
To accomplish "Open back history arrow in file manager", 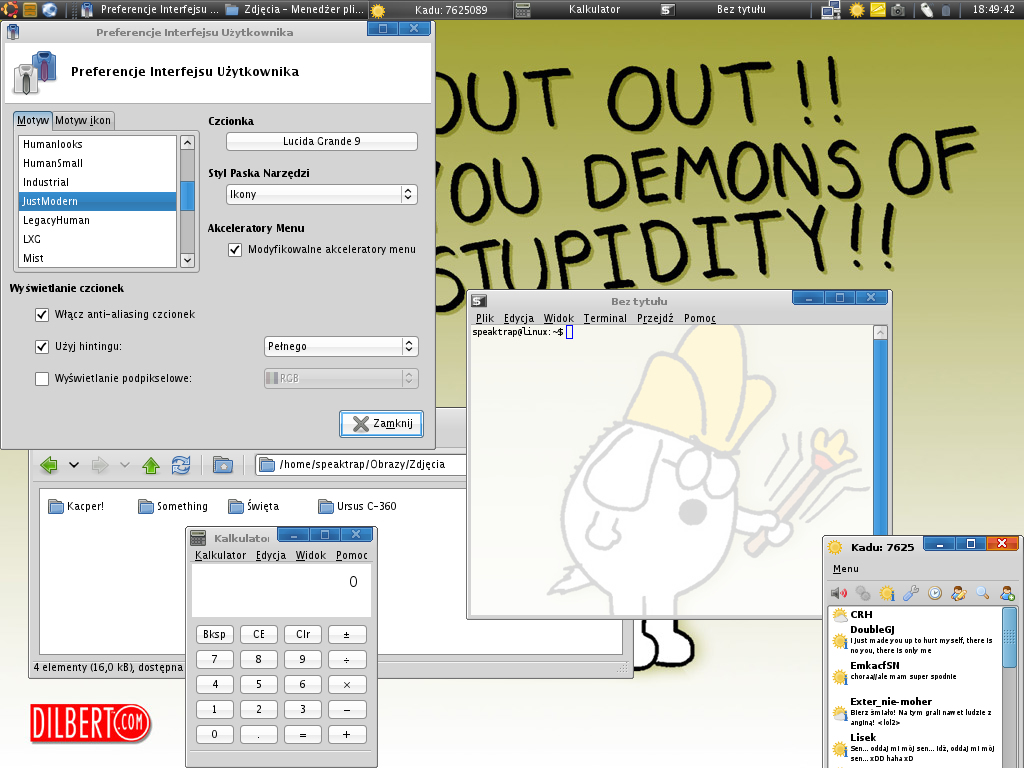I will pyautogui.click(x=74, y=465).
